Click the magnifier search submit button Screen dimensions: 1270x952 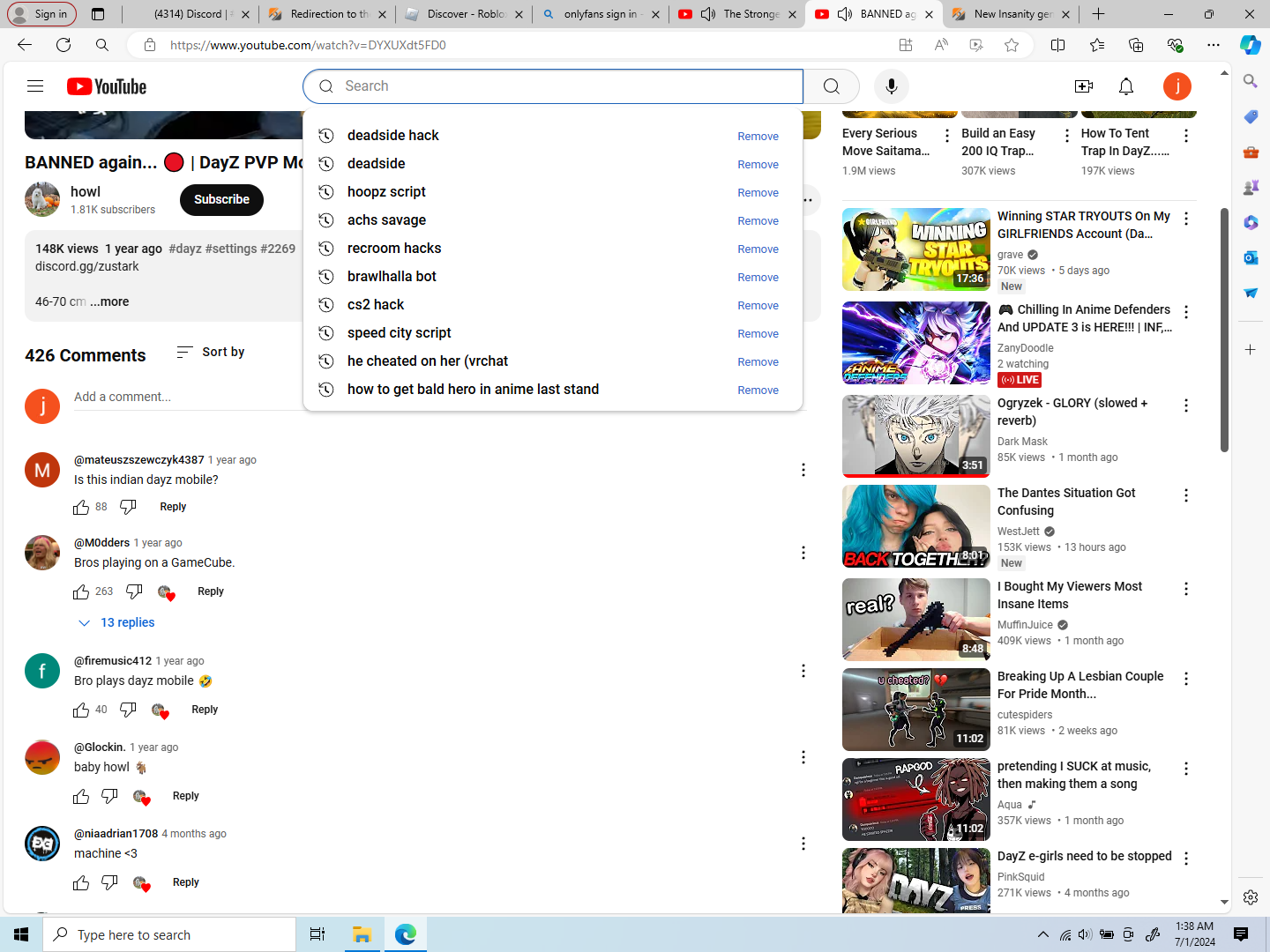click(x=832, y=86)
